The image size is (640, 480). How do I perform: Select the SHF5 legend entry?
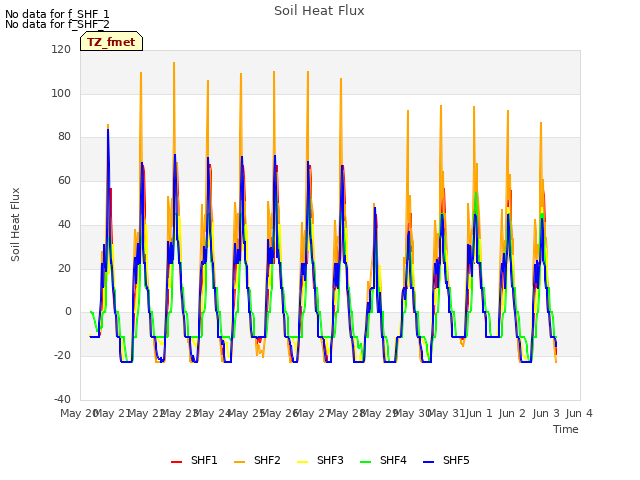point(446,460)
